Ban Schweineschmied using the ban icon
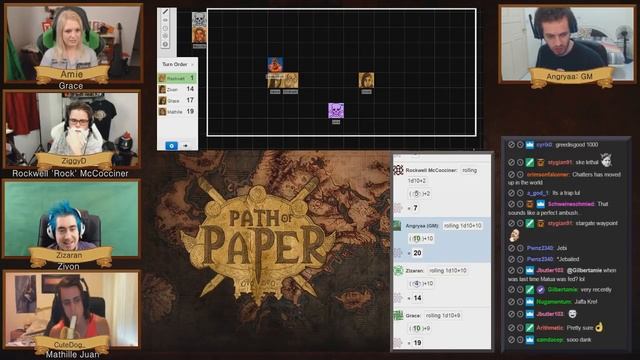The height and width of the screenshot is (360, 640). tap(511, 204)
